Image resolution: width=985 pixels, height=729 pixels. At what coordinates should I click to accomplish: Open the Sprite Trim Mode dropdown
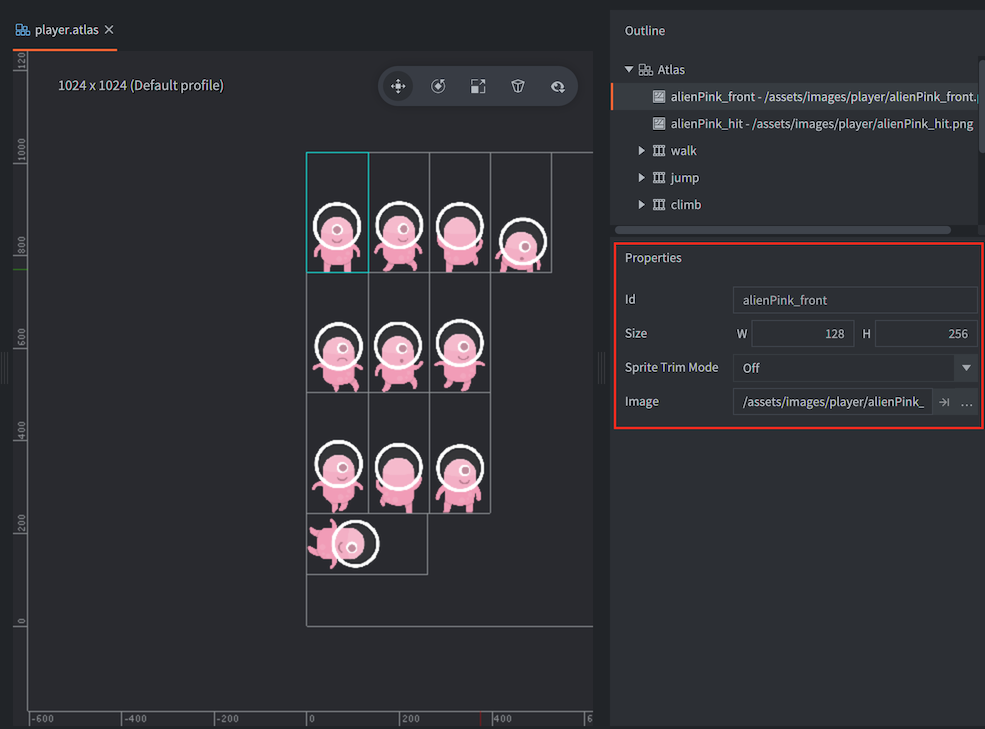tap(965, 368)
